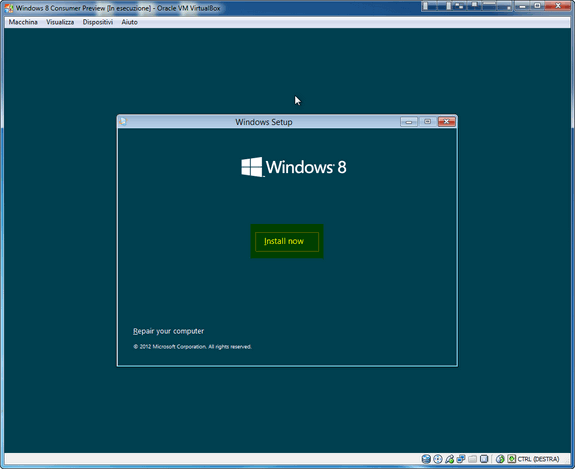Open the Visualizza menu
The width and height of the screenshot is (575, 469).
click(x=60, y=22)
